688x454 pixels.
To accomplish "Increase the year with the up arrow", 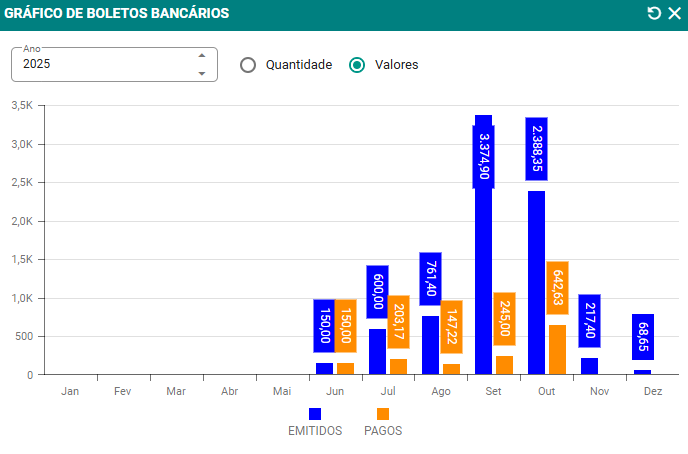I will 202,55.
